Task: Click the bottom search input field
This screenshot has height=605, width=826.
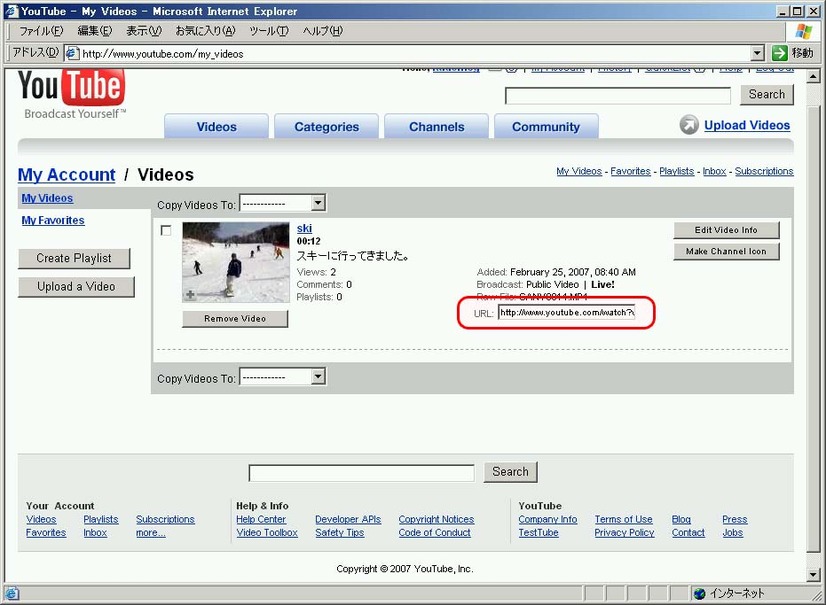Action: tap(361, 473)
